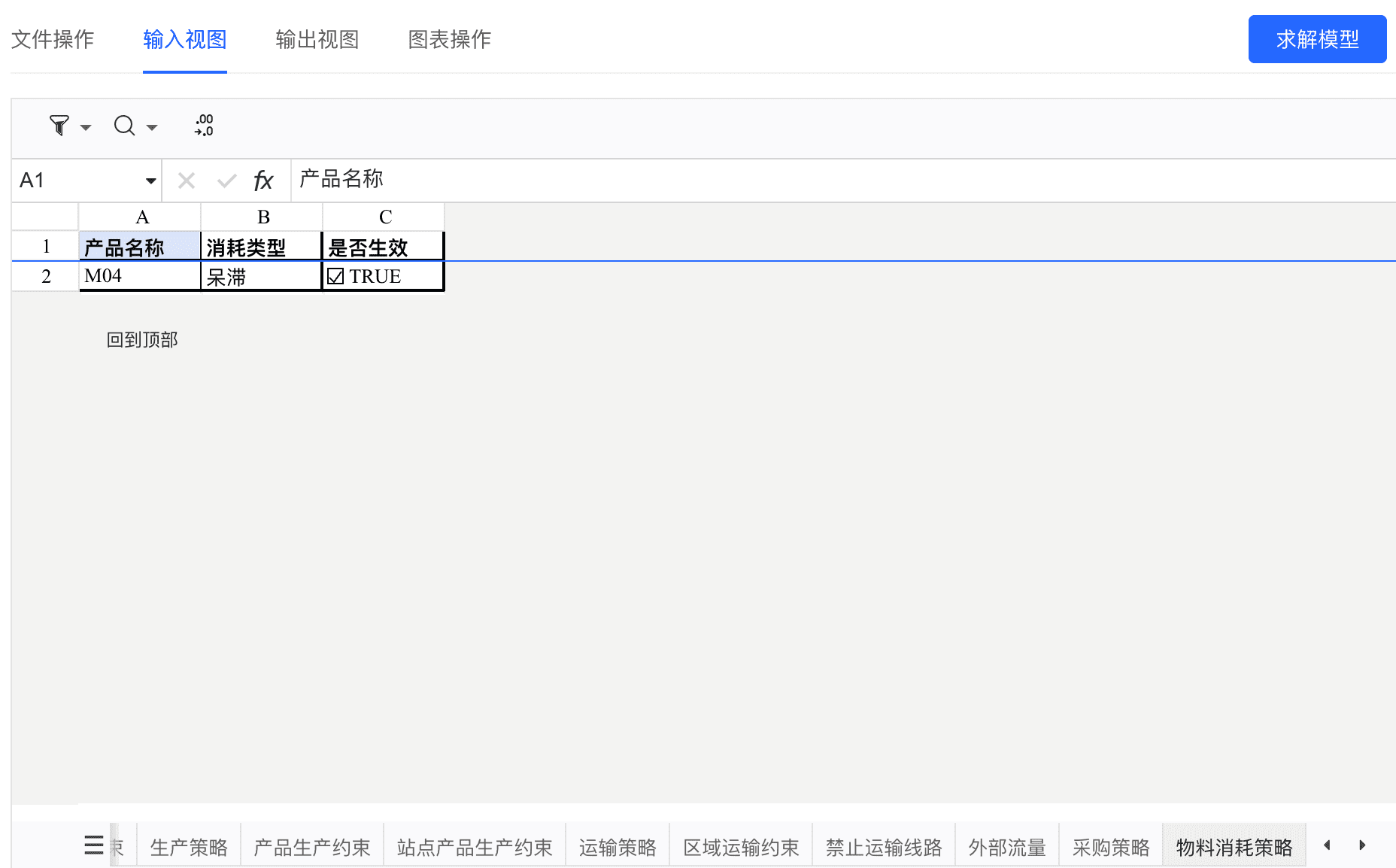Switch to the 输出视图 tab
The width and height of the screenshot is (1396, 868).
tap(317, 39)
